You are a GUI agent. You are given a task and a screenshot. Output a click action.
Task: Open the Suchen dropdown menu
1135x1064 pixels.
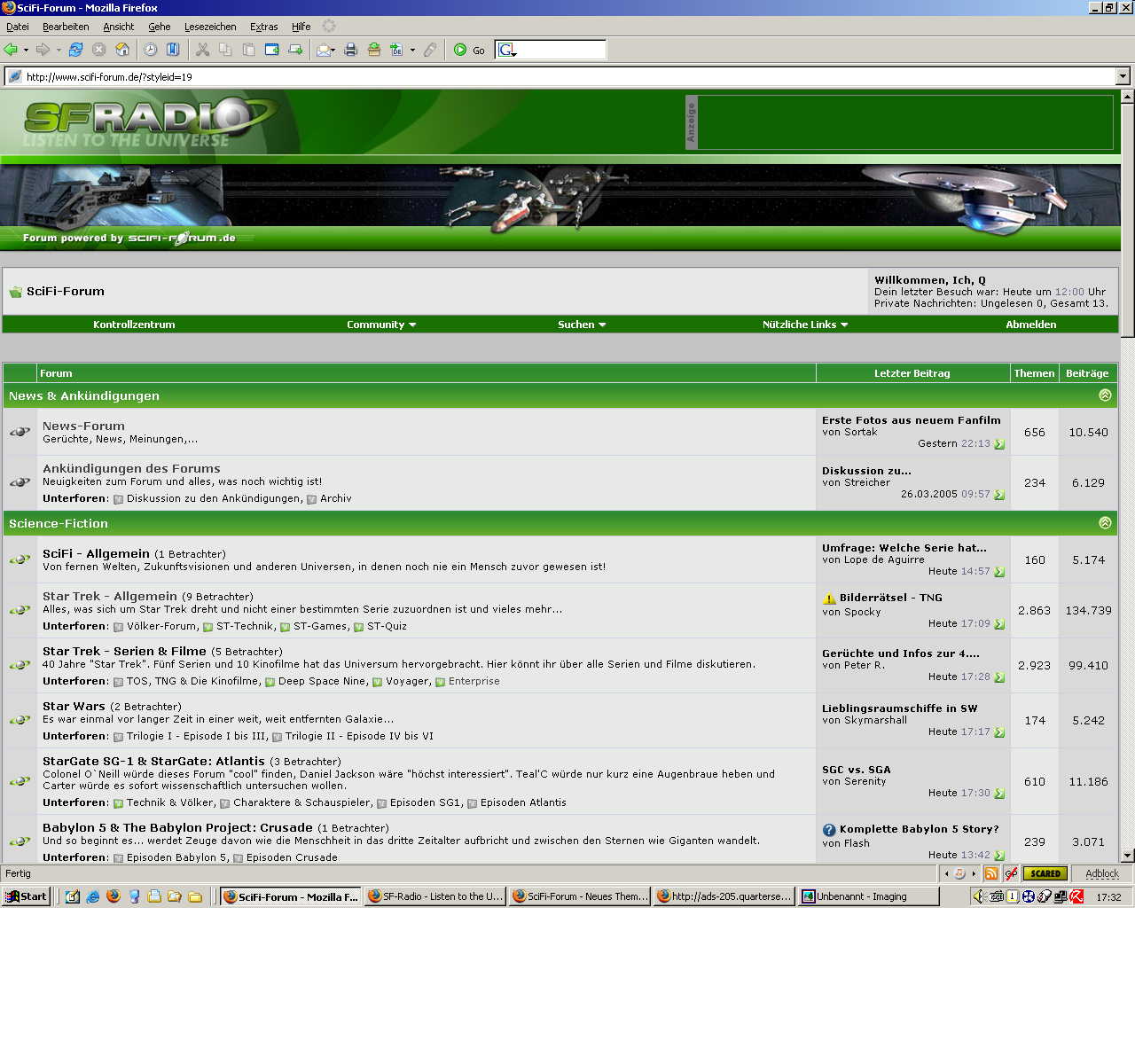pos(582,325)
